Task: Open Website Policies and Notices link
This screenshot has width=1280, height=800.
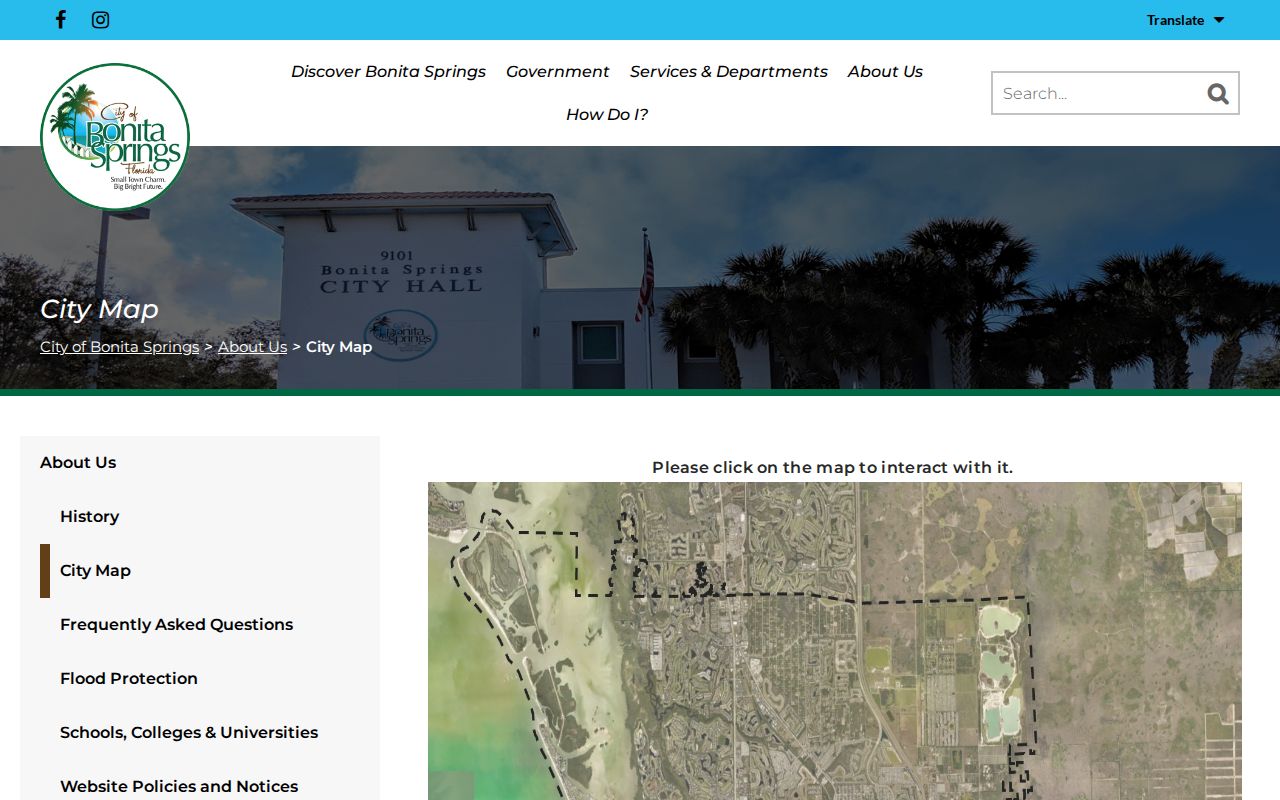Action: click(179, 786)
